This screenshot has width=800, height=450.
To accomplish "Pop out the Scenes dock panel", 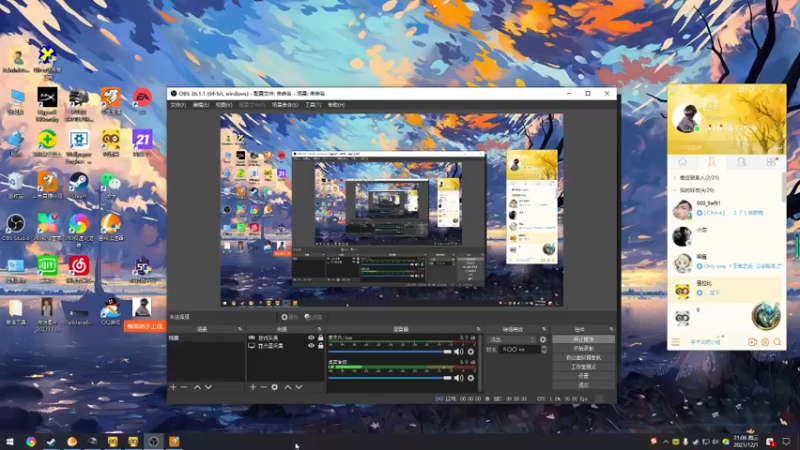I will click(240, 329).
